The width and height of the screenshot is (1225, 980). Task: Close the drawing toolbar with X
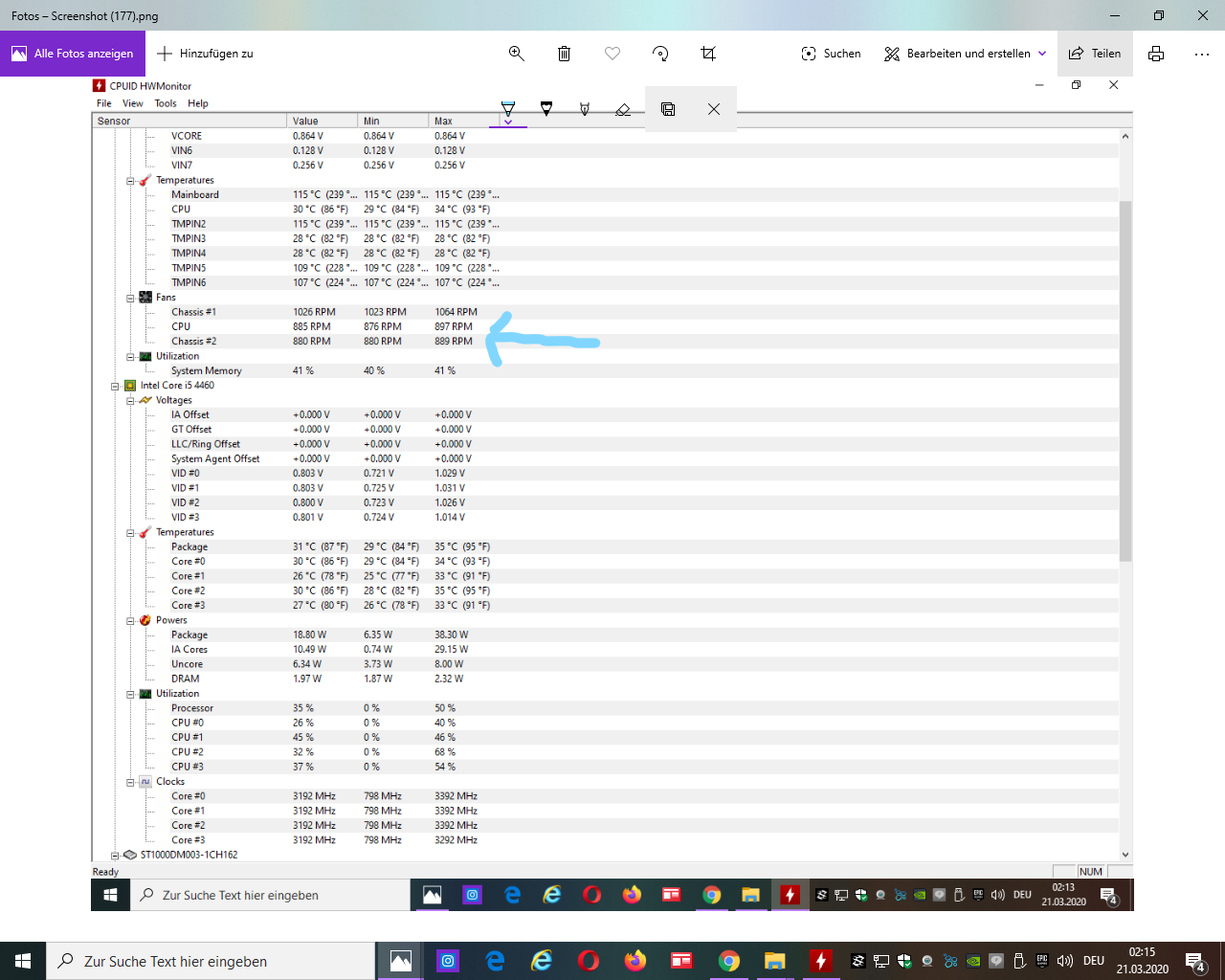(x=714, y=109)
